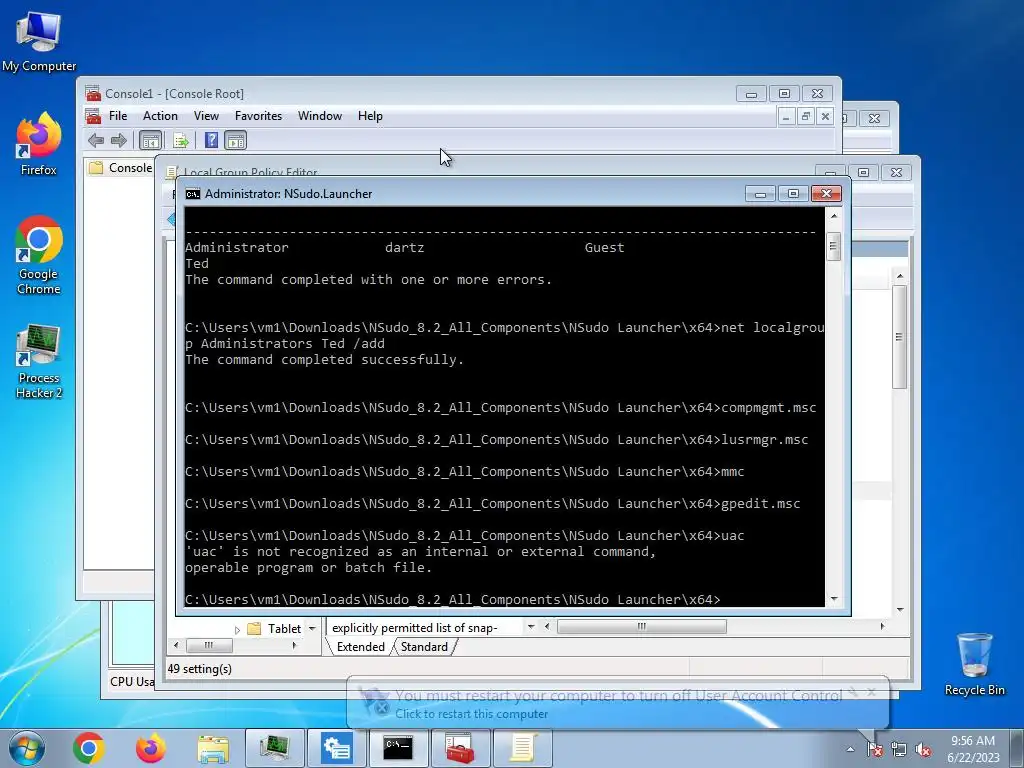This screenshot has width=1024, height=768.
Task: Minimize the NSudo.Launcher window
Action: (x=760, y=193)
